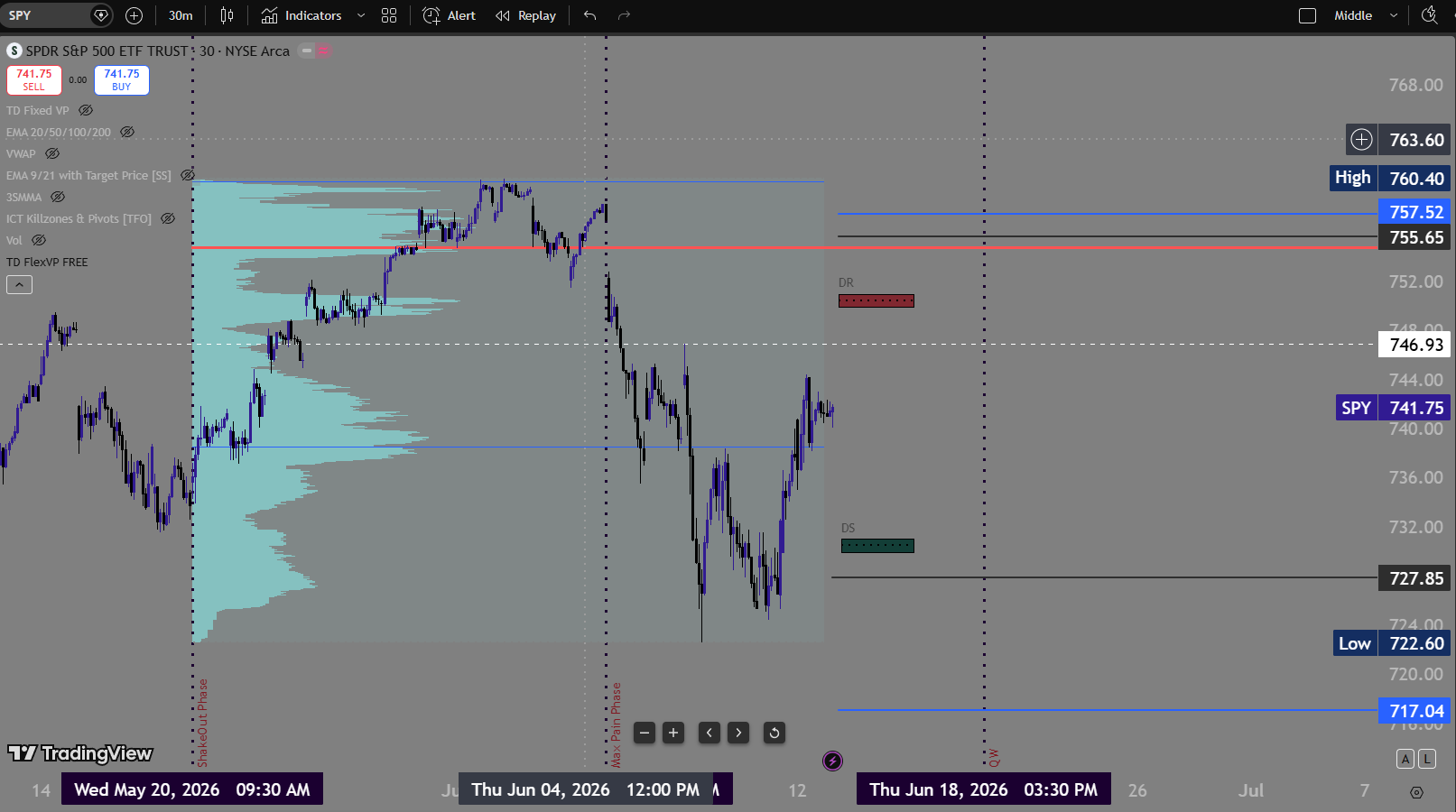Expand the Indicators favorites dropdown arrow
1456x812 pixels.
(x=361, y=15)
